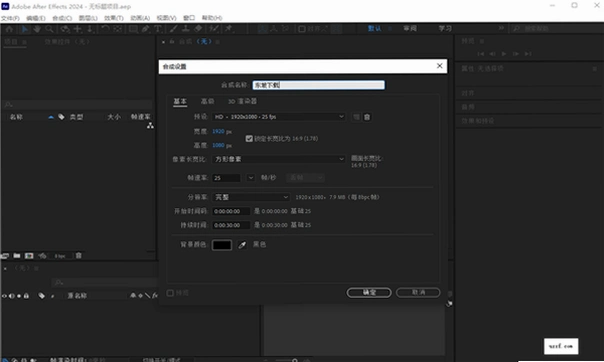This screenshot has height=362, width=604.
Task: Select the Eraser tool
Action: tap(198, 29)
